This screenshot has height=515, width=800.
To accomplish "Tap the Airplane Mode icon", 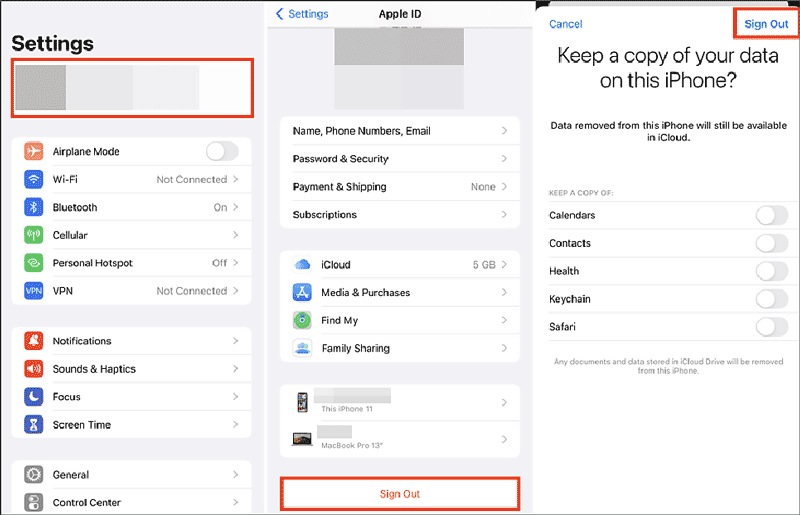I will (x=34, y=151).
